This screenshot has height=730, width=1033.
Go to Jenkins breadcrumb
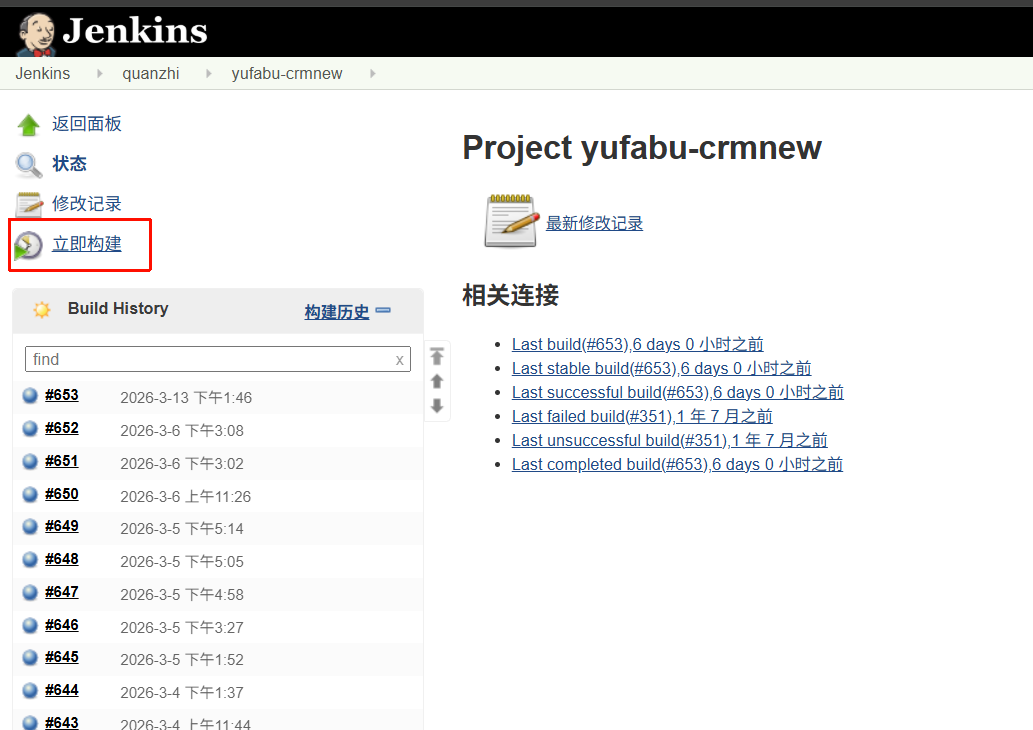tap(43, 73)
